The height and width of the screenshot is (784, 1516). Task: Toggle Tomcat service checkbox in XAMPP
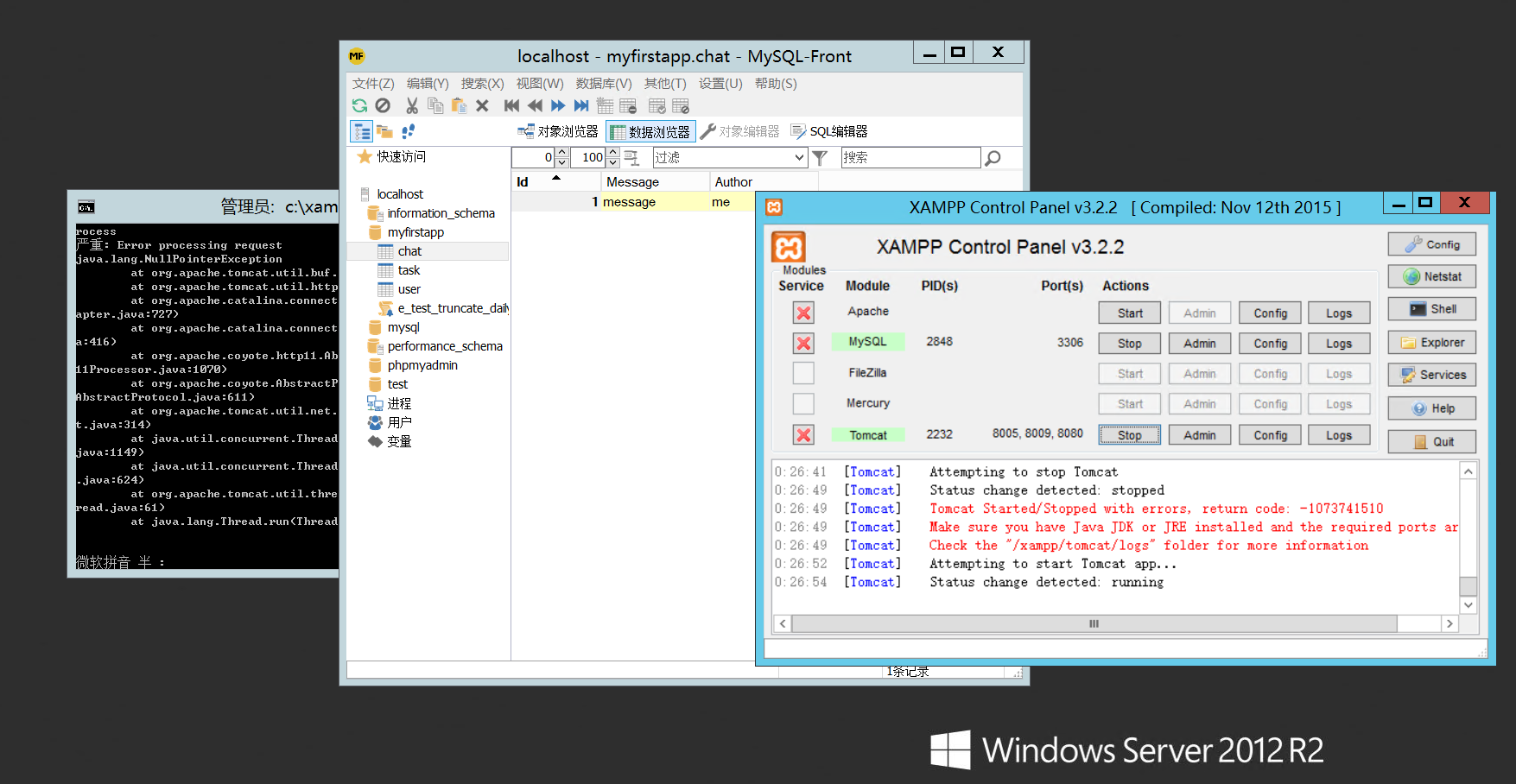point(803,434)
